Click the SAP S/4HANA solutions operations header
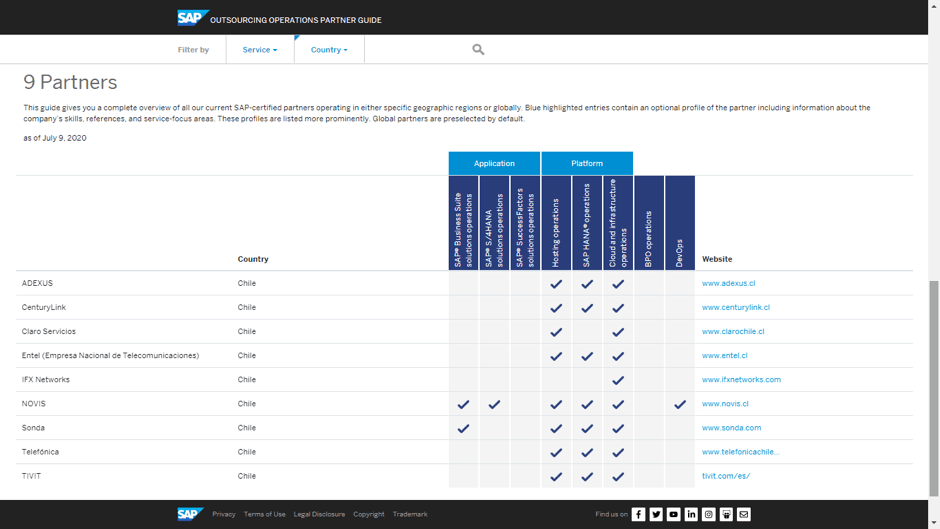The width and height of the screenshot is (940, 529). pos(494,223)
